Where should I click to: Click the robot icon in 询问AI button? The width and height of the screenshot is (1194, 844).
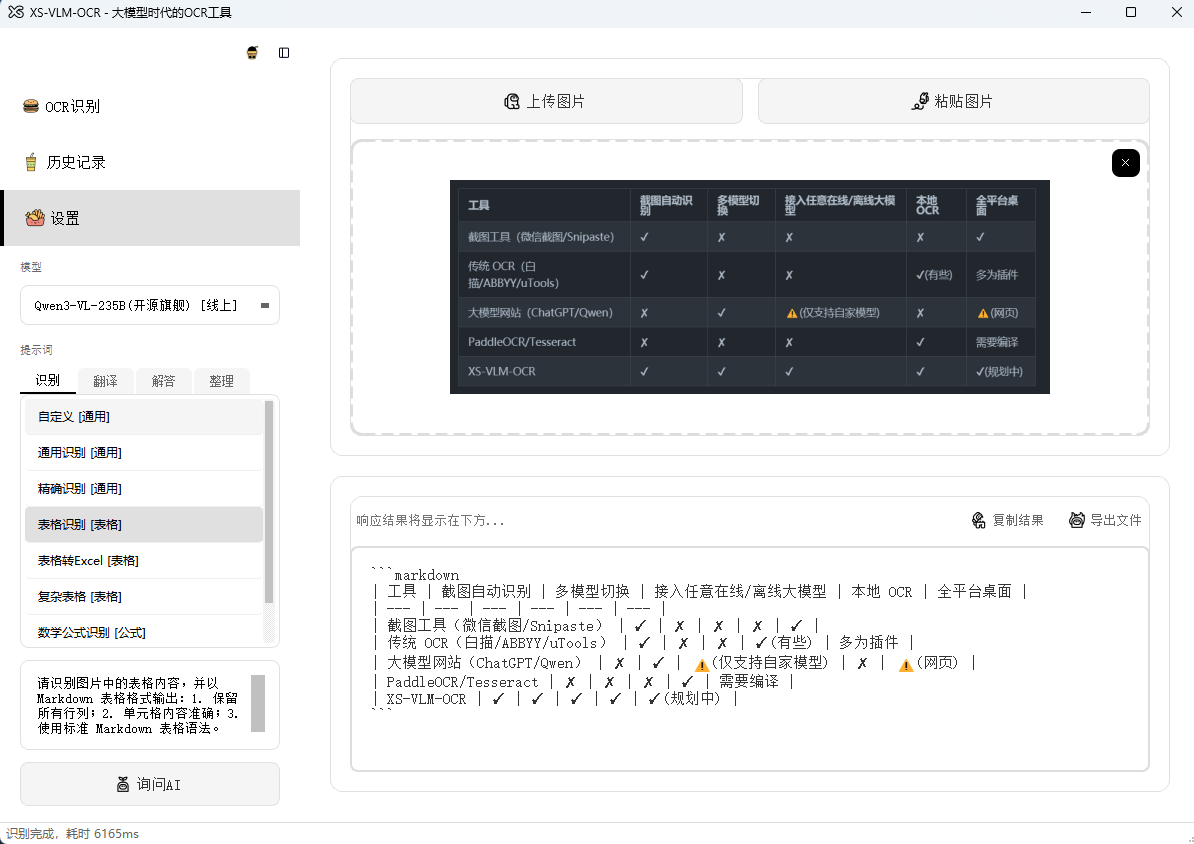[123, 784]
